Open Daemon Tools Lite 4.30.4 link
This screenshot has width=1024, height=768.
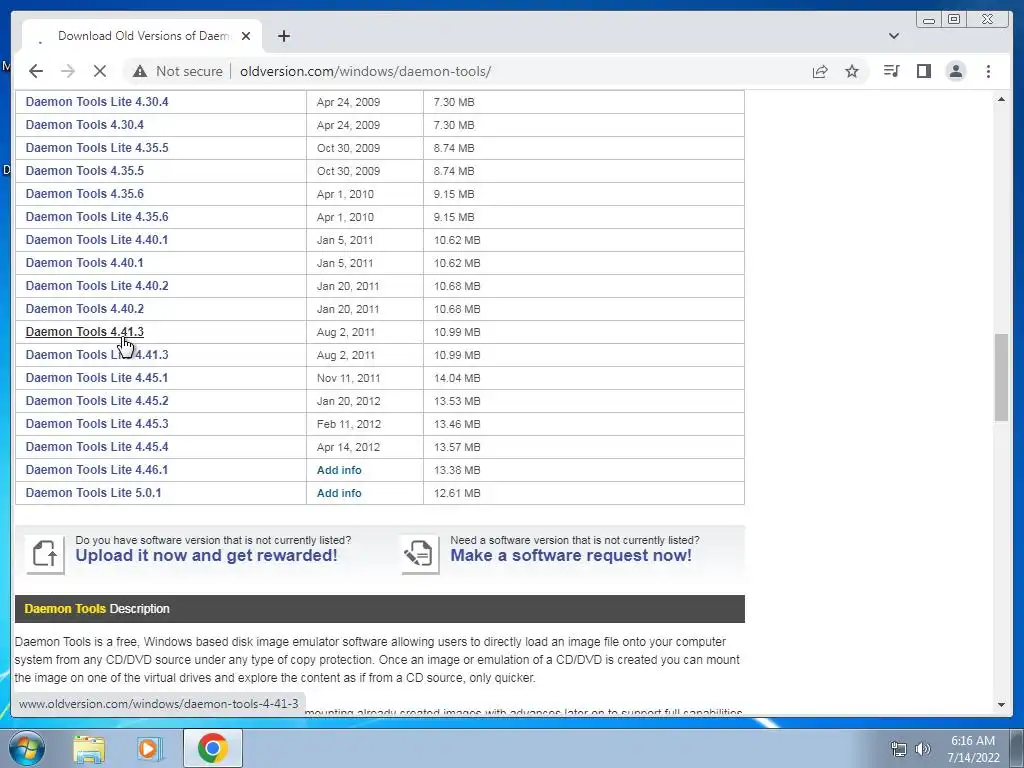click(x=97, y=102)
